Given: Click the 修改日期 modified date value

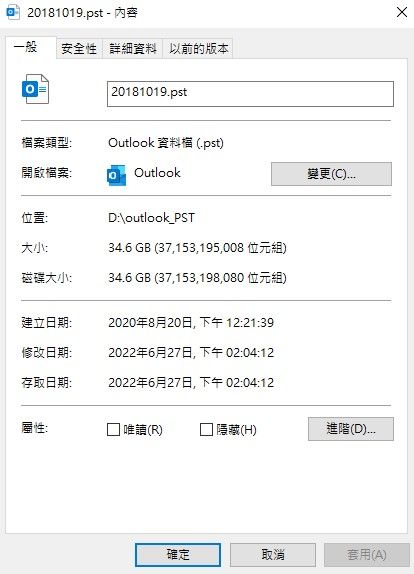Looking at the screenshot, I should coord(191,353).
